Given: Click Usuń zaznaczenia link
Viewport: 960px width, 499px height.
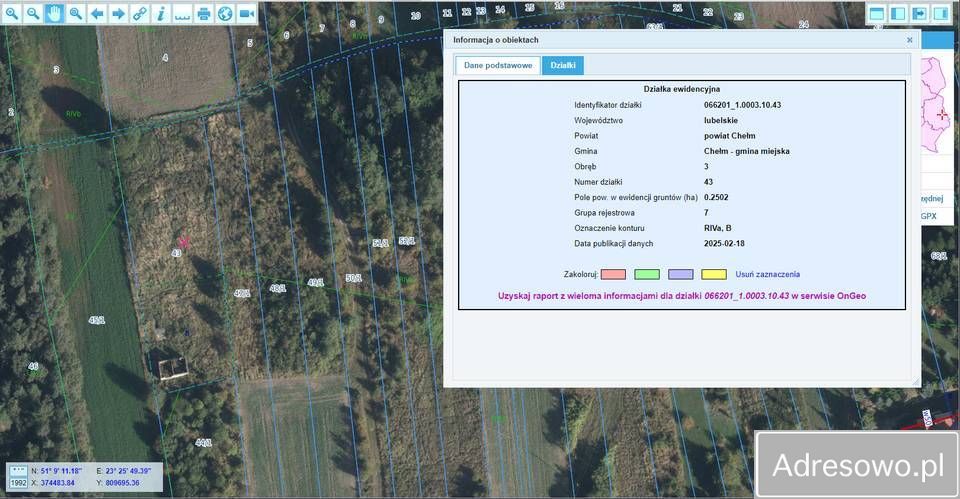Looking at the screenshot, I should [767, 274].
